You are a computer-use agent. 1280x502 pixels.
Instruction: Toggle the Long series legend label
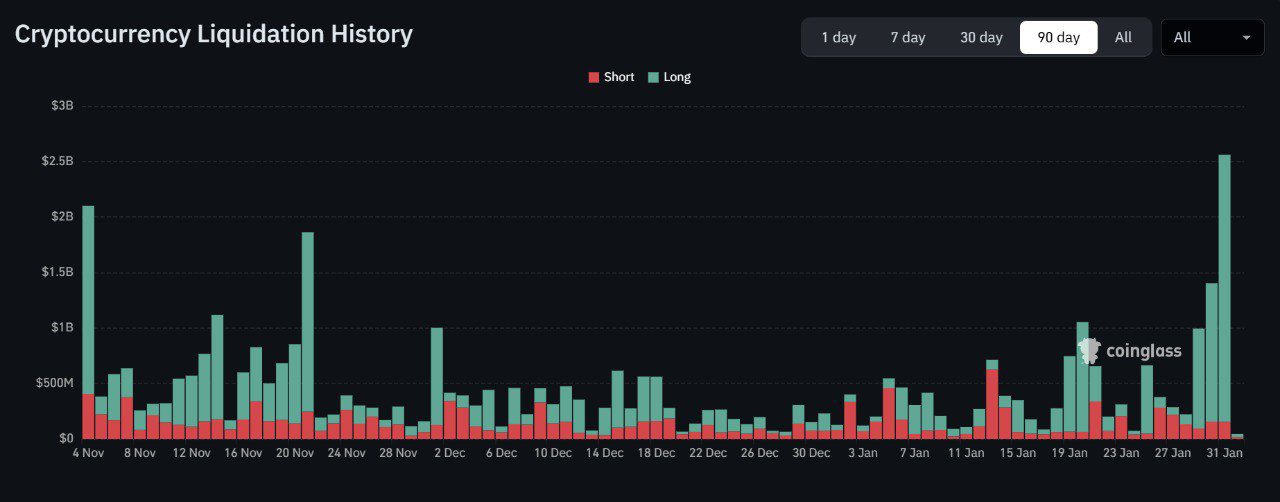point(677,77)
